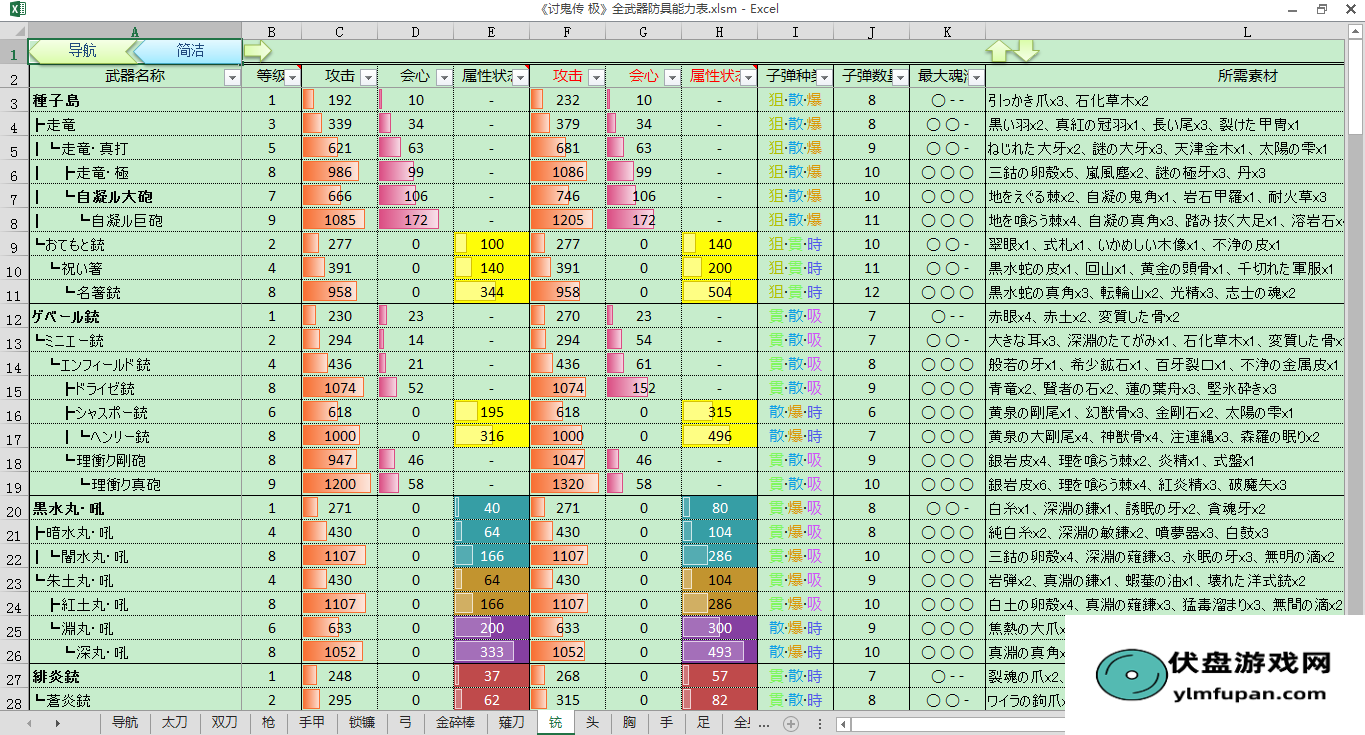The image size is (1365, 735).
Task: Click the green right-pointing arrow in row 1
Action: coord(257,50)
